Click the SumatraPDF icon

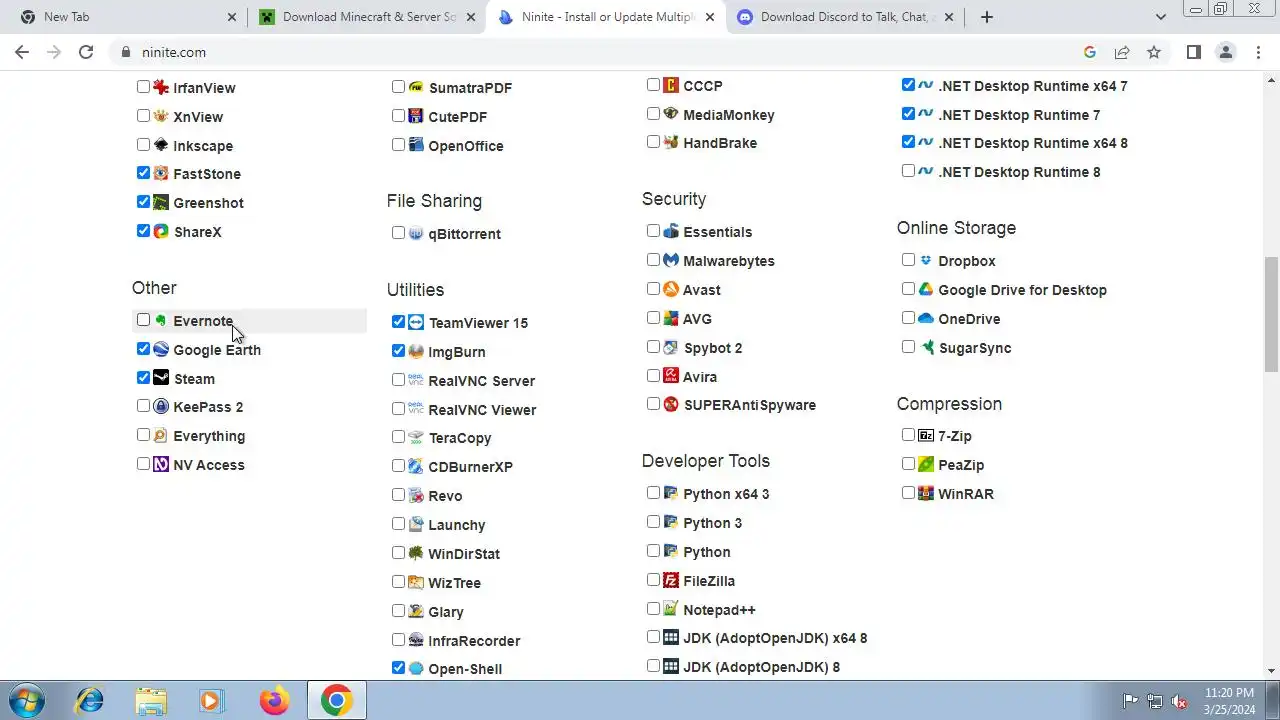(x=416, y=87)
